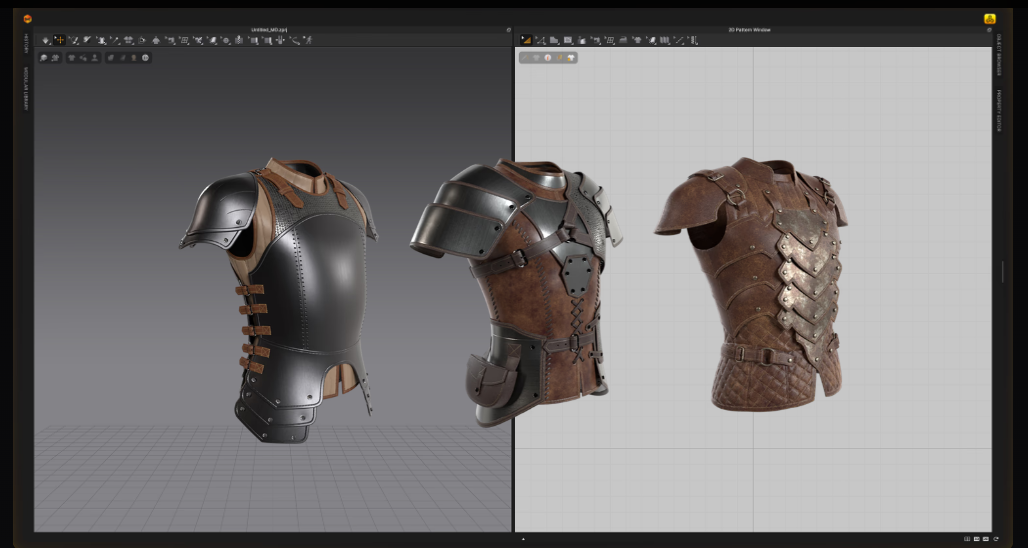Click the Simulate arrow icon in 3D toolbar
The image size is (1028, 548).
click(x=46, y=40)
